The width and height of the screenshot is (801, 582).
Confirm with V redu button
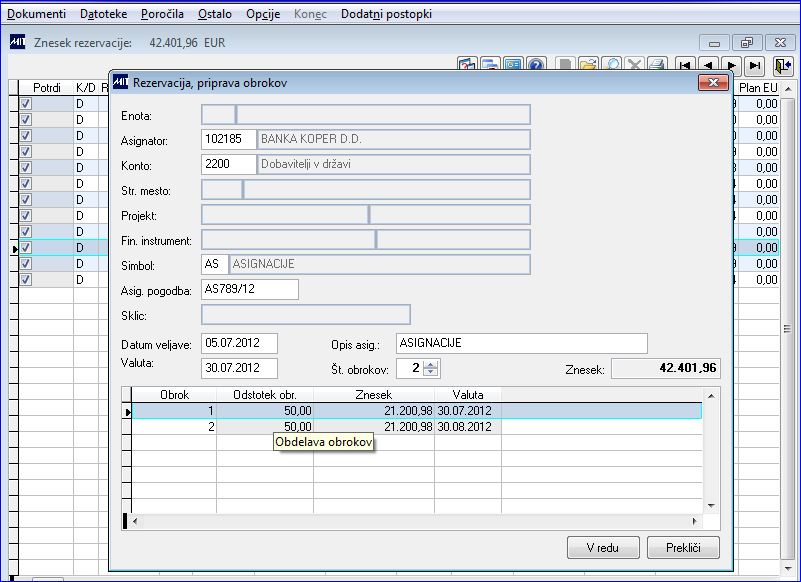coord(603,548)
